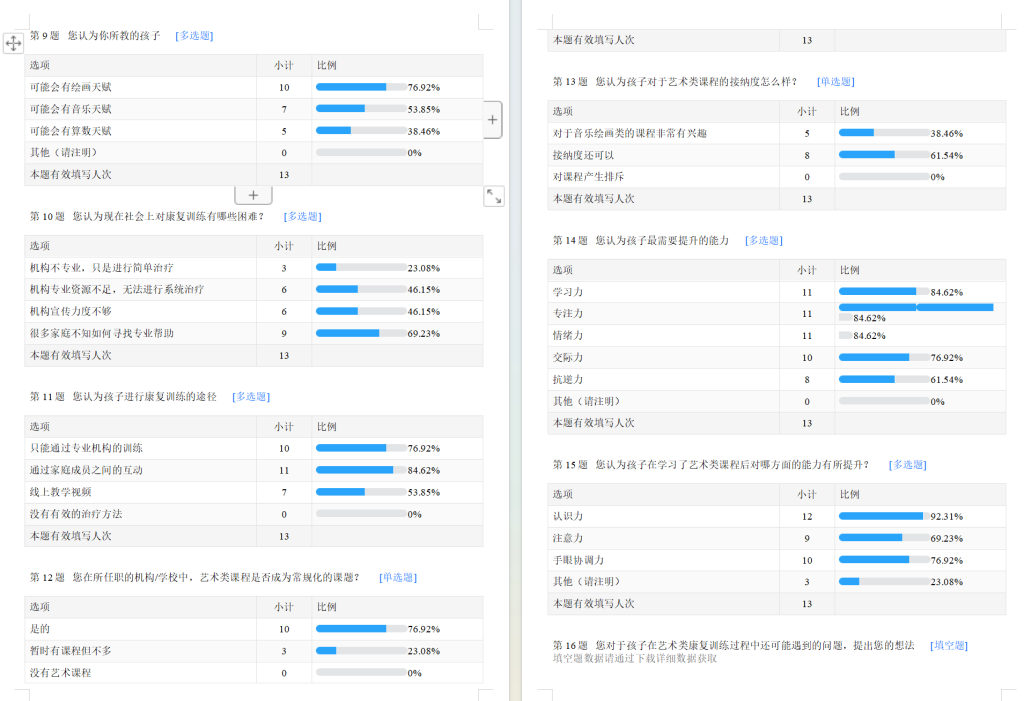Click the 第 11 题 question heading text
The height and width of the screenshot is (701, 1024).
coord(123,397)
